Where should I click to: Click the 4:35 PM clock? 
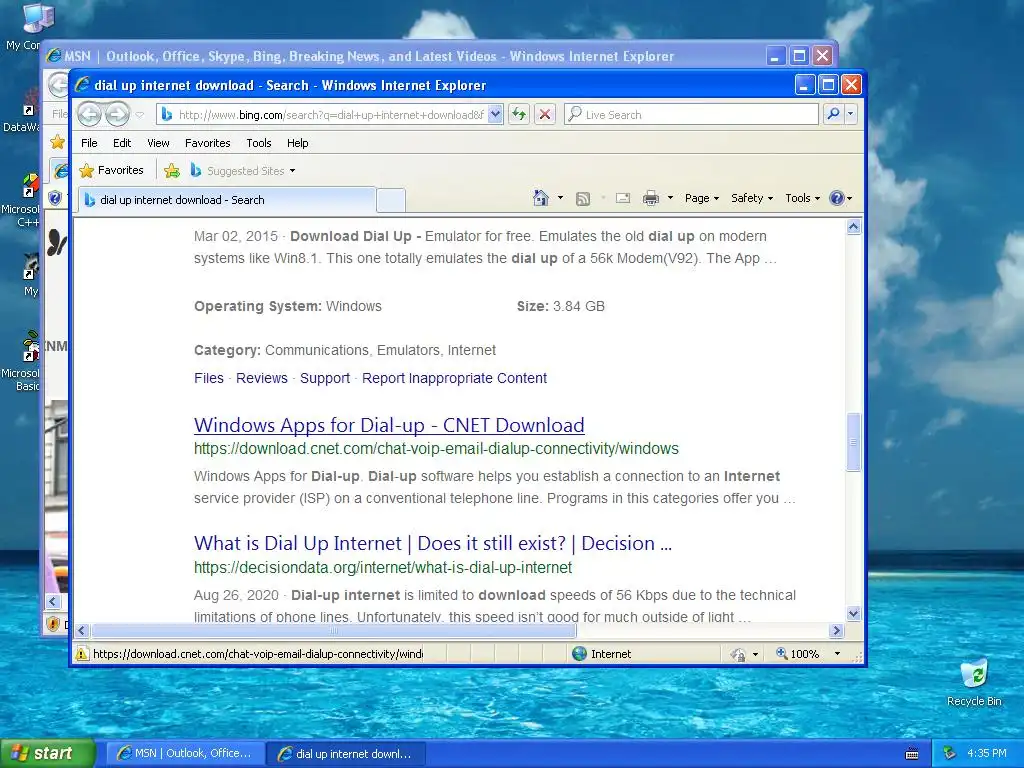click(x=986, y=753)
